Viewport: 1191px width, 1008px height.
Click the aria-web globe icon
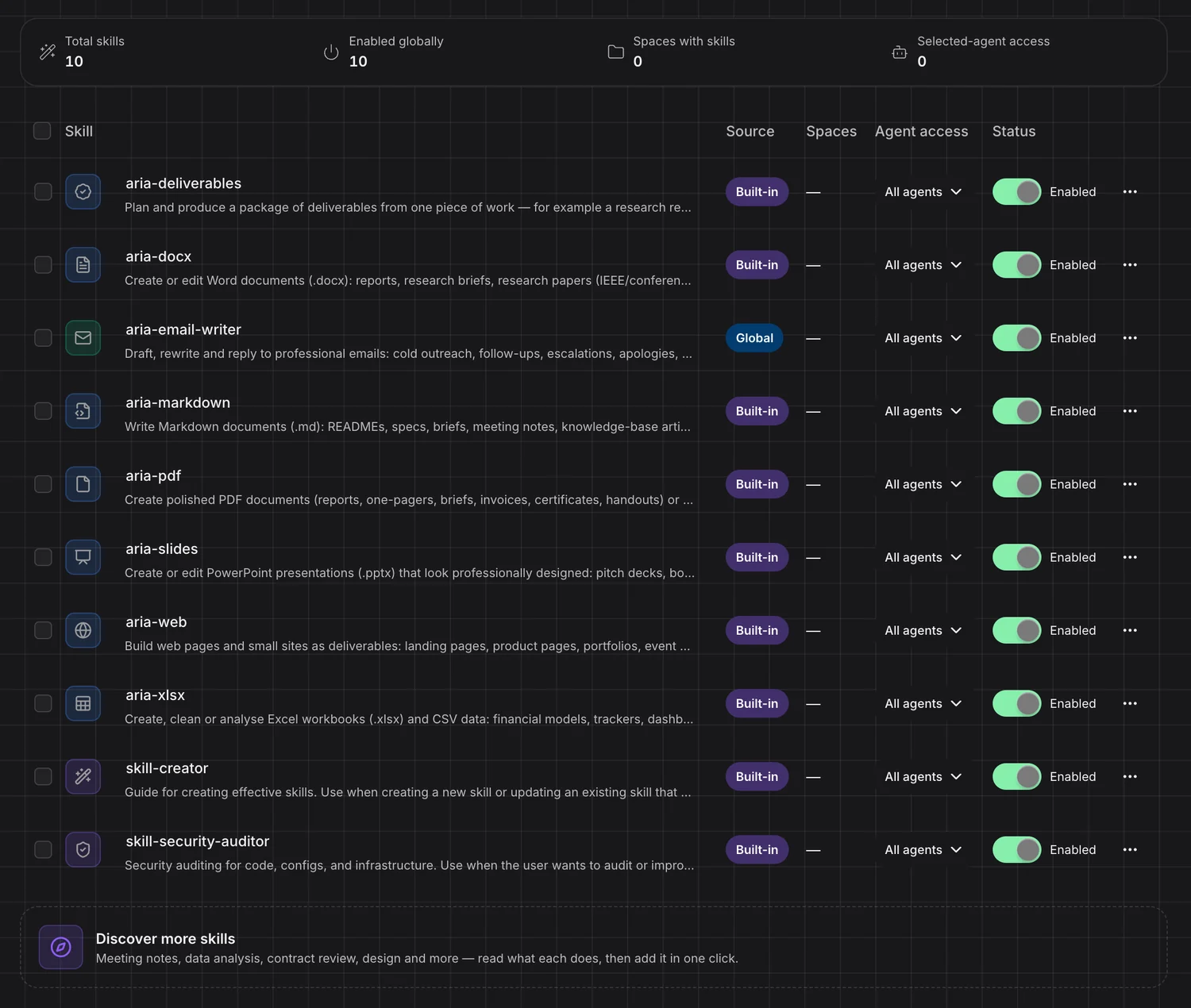(83, 630)
